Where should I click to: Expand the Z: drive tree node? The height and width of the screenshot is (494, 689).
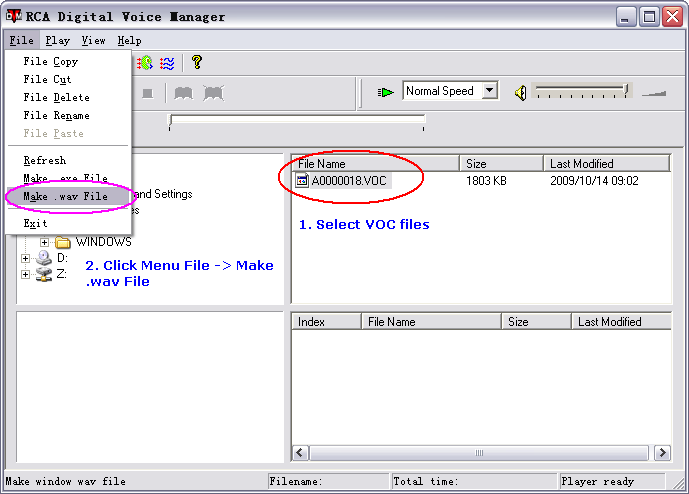25,274
